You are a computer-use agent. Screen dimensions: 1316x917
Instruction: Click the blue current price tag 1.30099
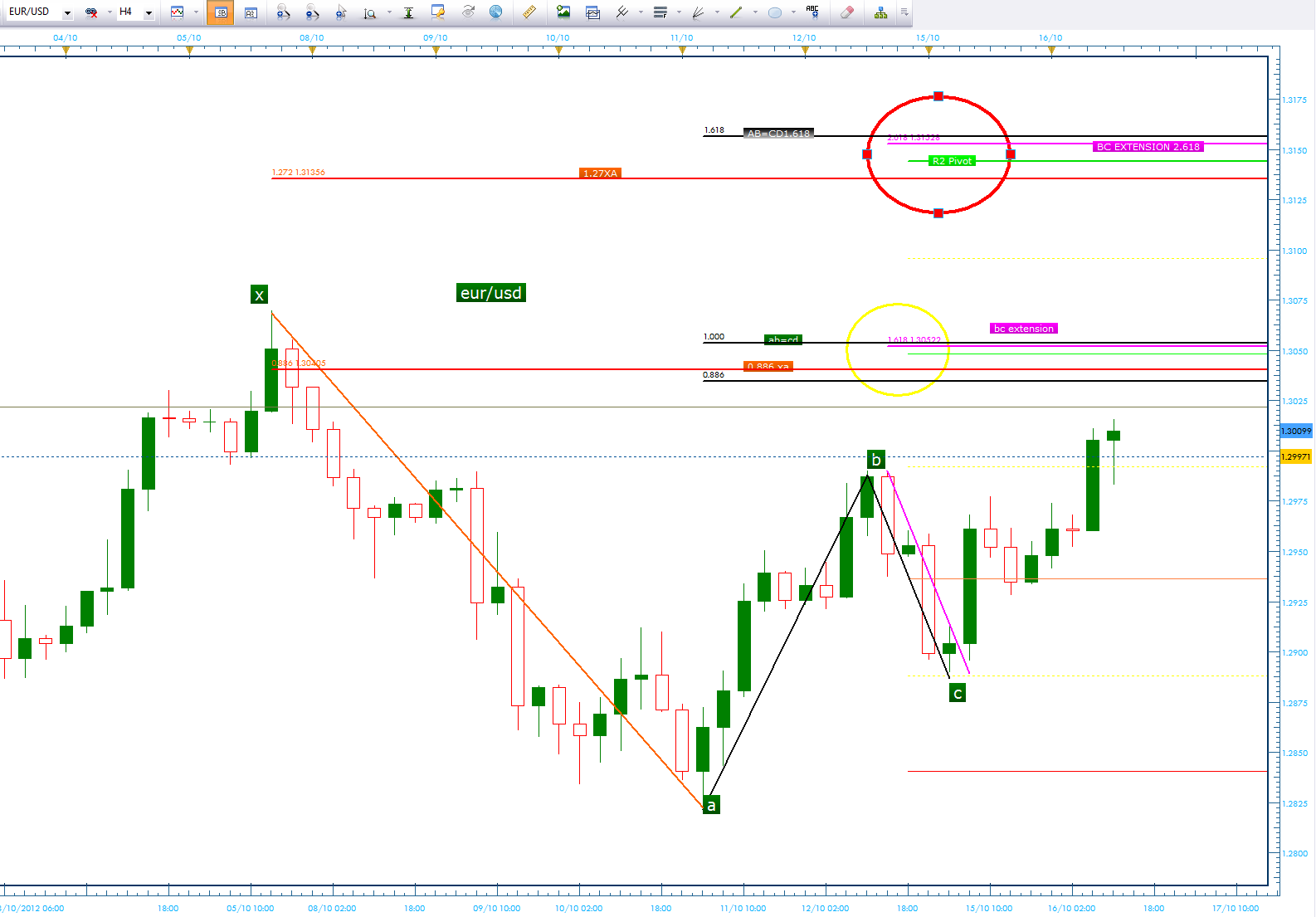[1296, 431]
